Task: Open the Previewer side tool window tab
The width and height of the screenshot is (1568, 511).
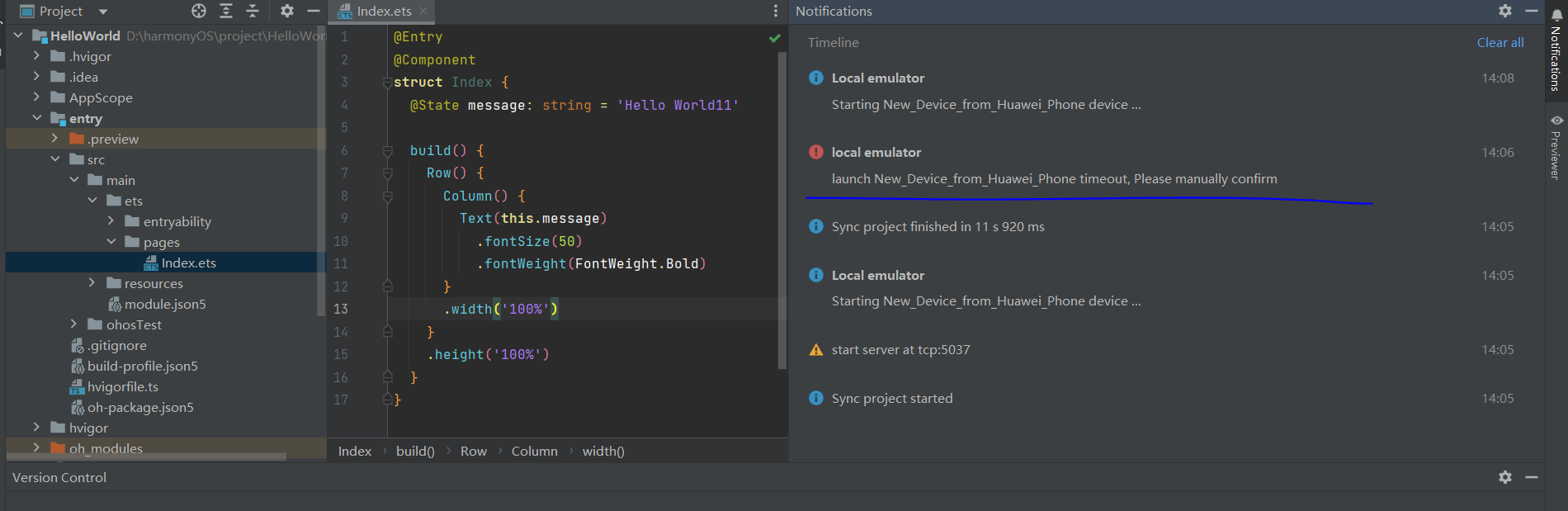Action: tap(1556, 147)
